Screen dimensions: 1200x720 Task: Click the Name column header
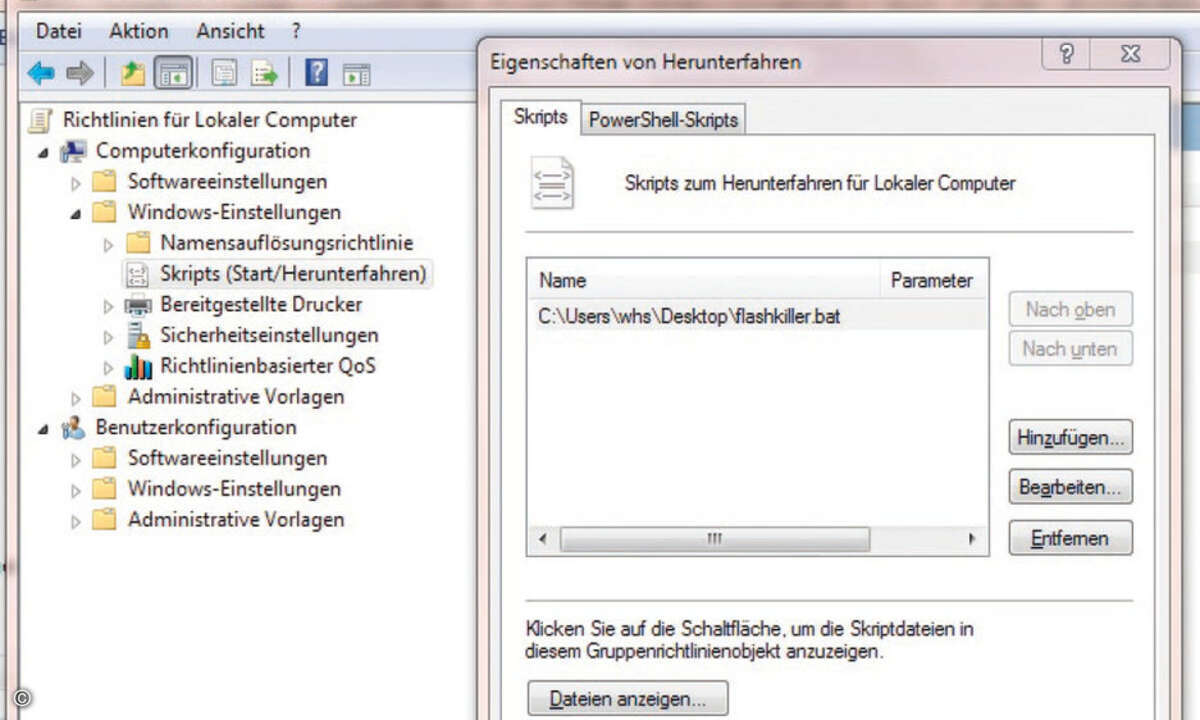[703, 281]
